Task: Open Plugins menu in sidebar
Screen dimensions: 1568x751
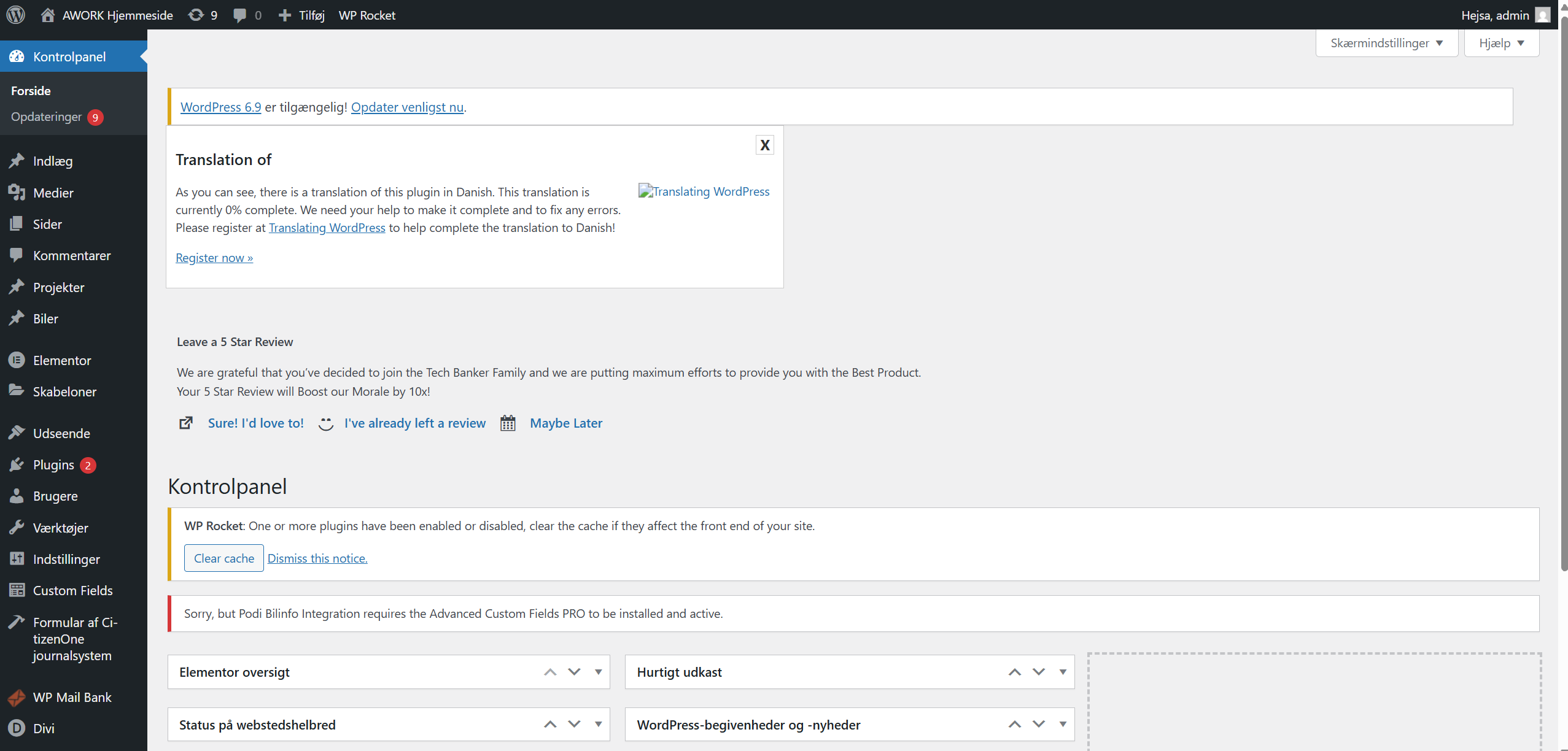Action: point(53,464)
